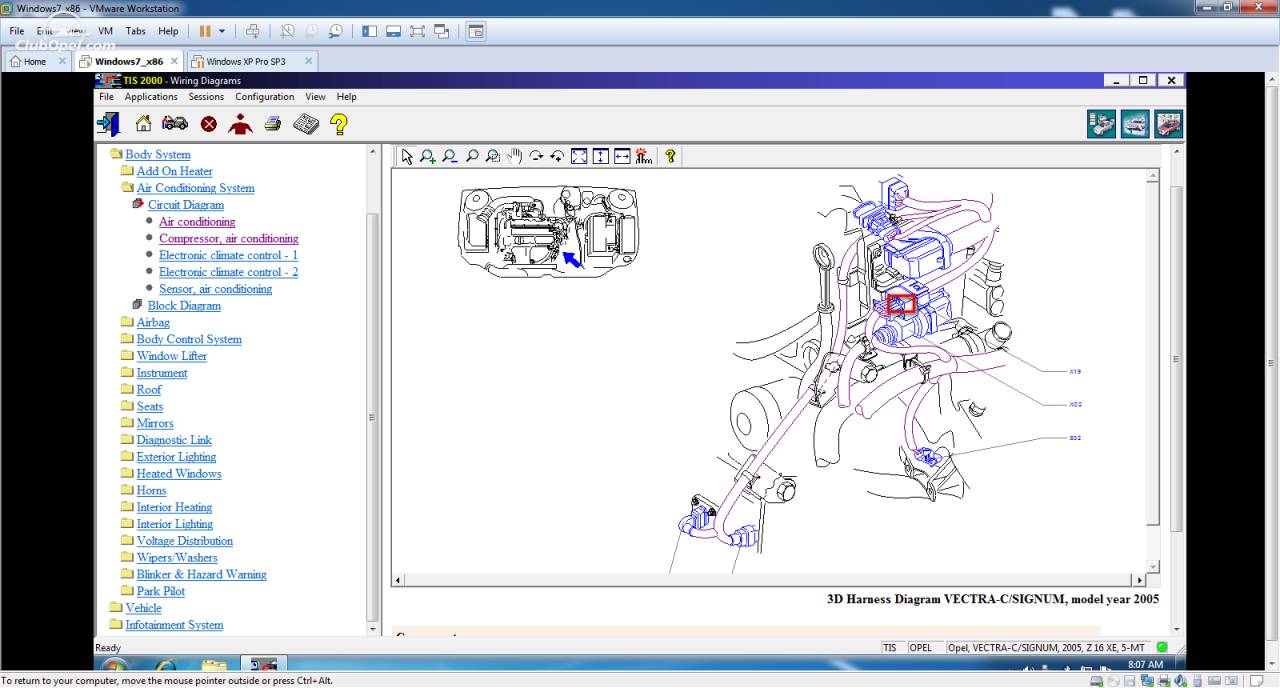
Task: Click the X19 connector label in diagram
Action: [1075, 371]
